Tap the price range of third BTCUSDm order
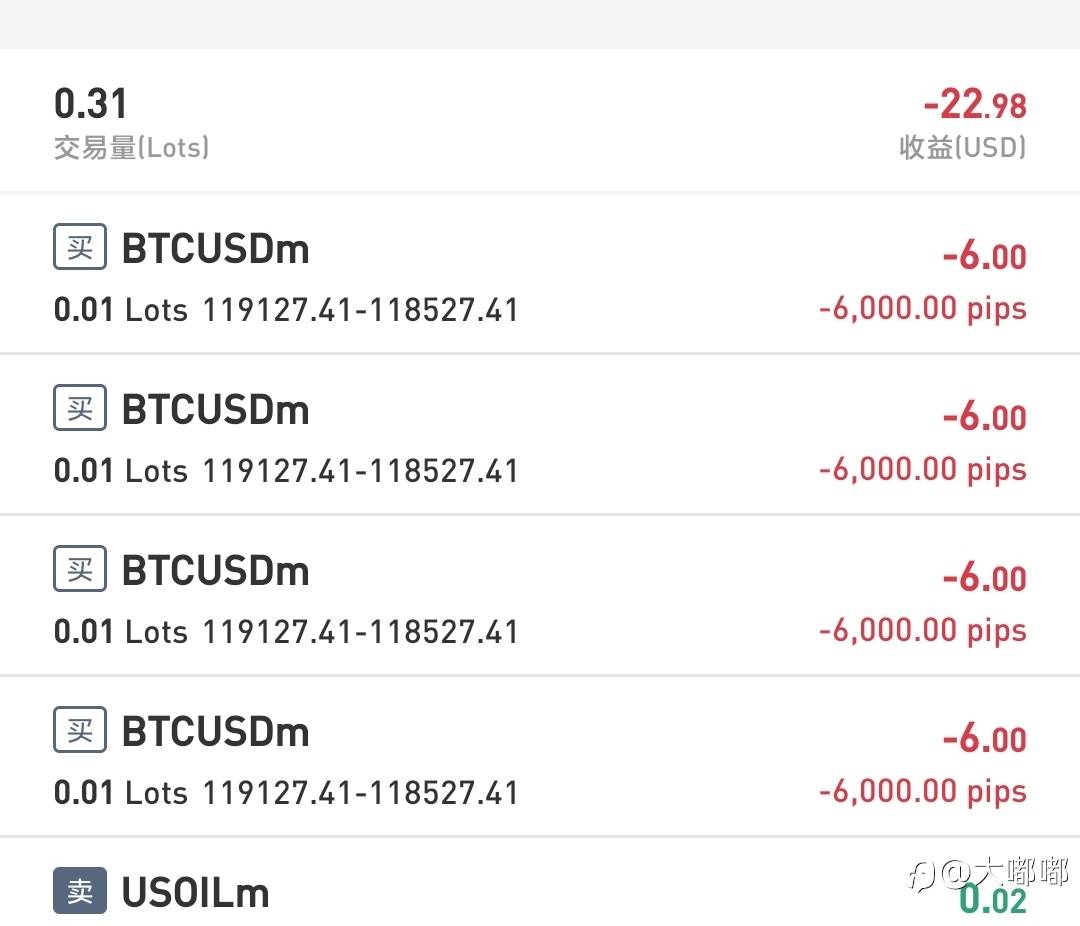Image resolution: width=1080 pixels, height=926 pixels. tap(360, 632)
